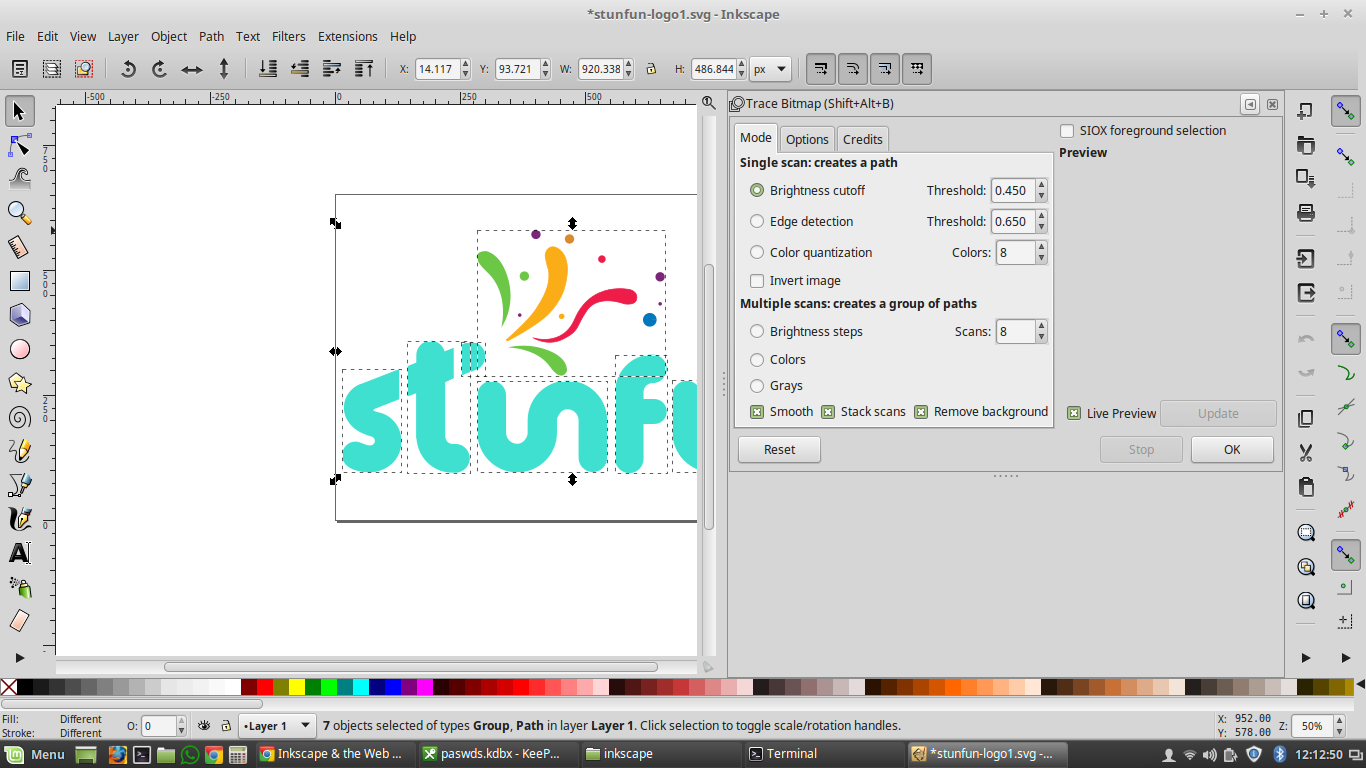Select the Zoom tool in toolbox

20,212
